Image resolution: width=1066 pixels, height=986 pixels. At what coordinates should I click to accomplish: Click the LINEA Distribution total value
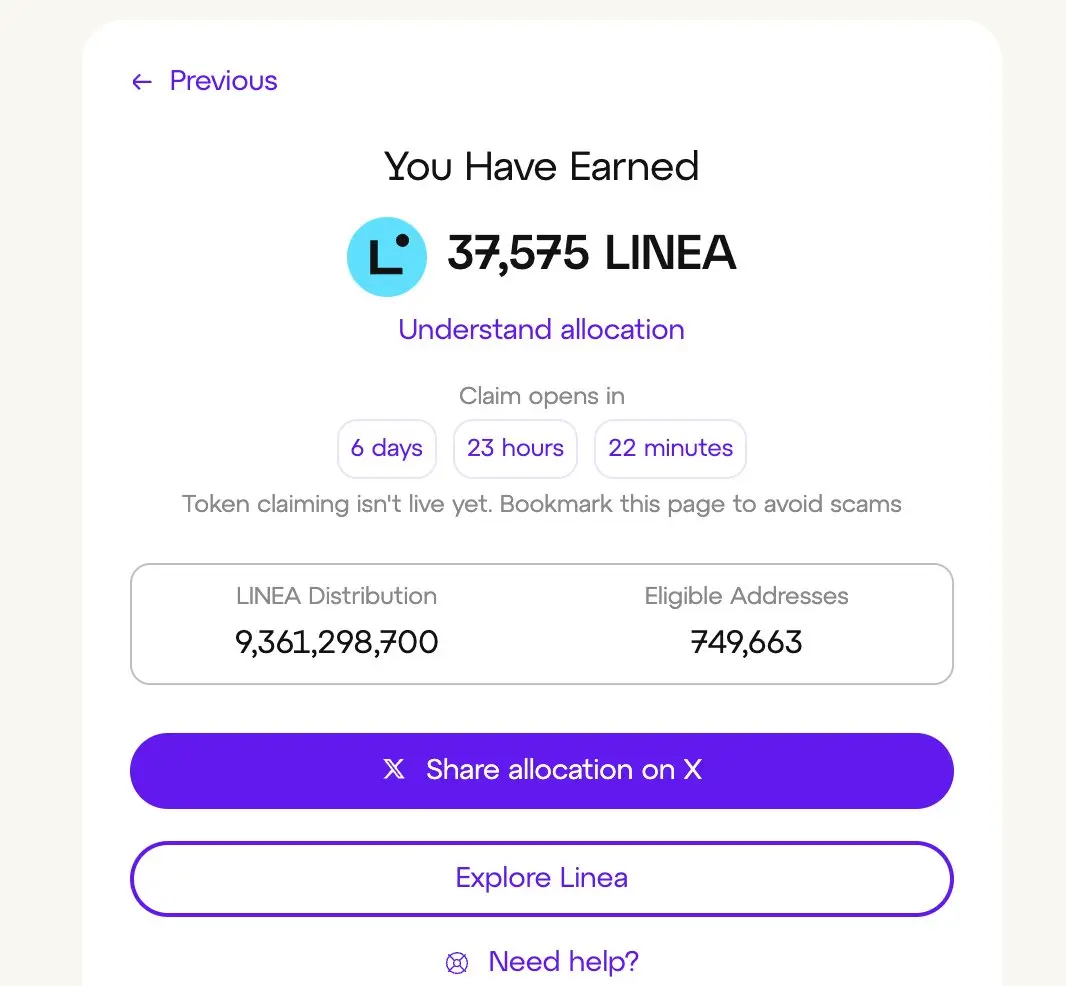(337, 643)
